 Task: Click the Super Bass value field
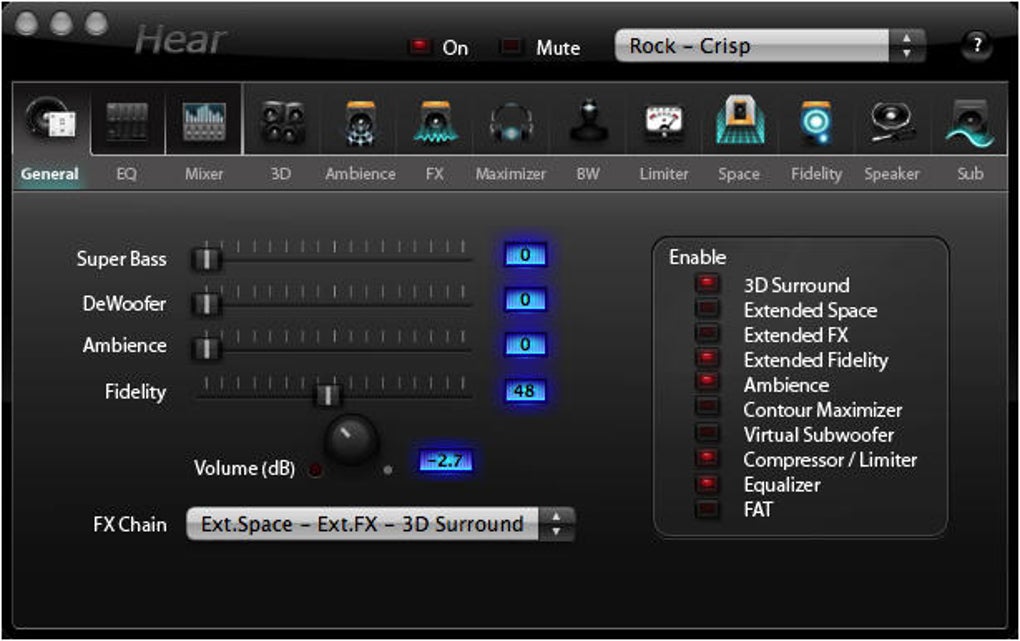[525, 255]
